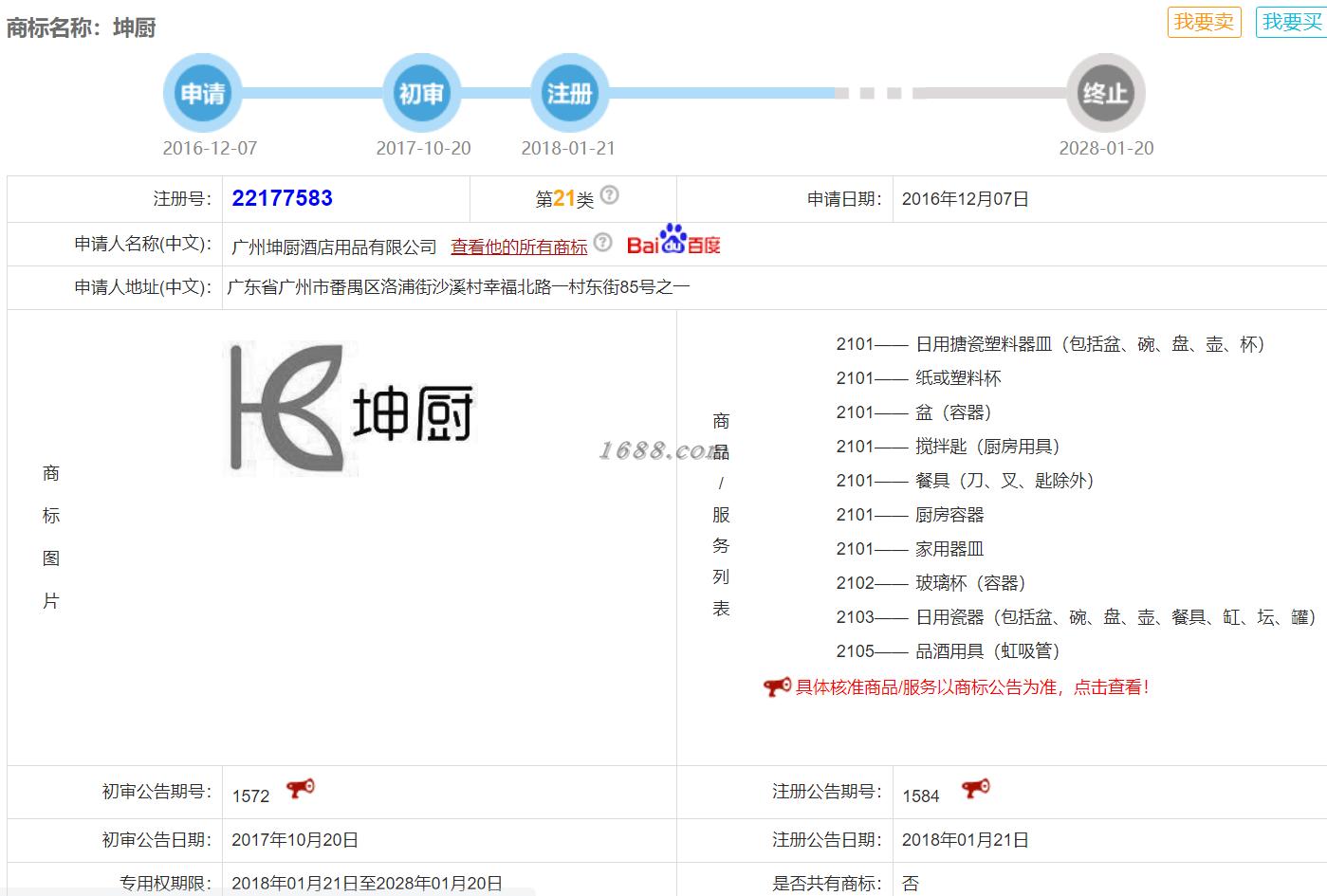The width and height of the screenshot is (1327, 896).
Task: Click the 2017-10-20 timeline date
Action: pyautogui.click(x=423, y=148)
